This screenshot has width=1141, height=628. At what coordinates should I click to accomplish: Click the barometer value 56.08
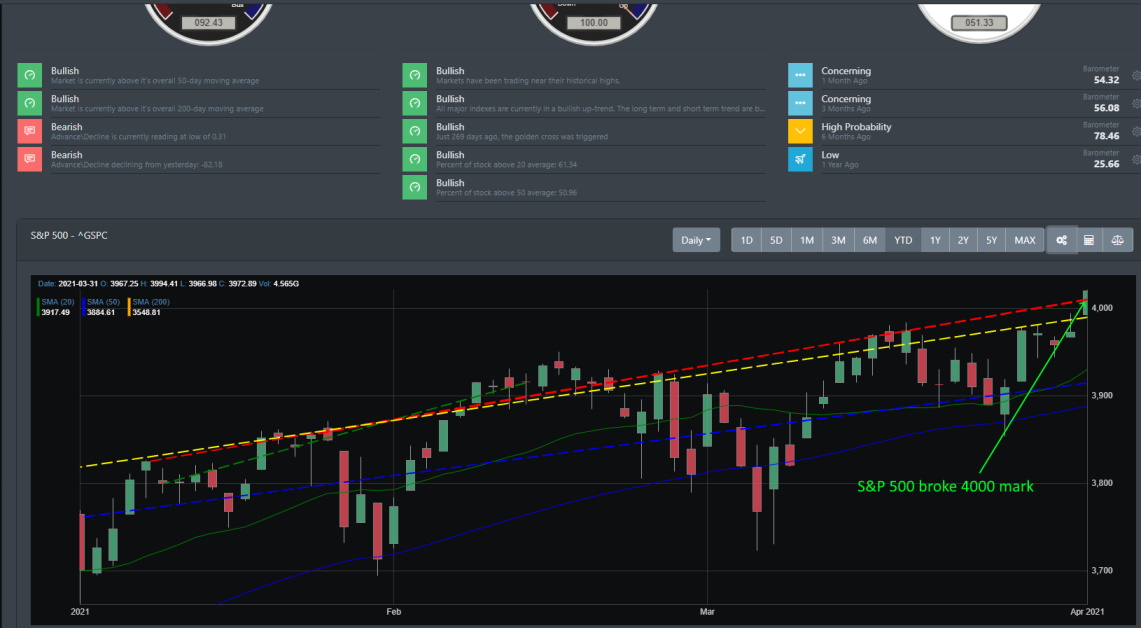[x=1106, y=108]
